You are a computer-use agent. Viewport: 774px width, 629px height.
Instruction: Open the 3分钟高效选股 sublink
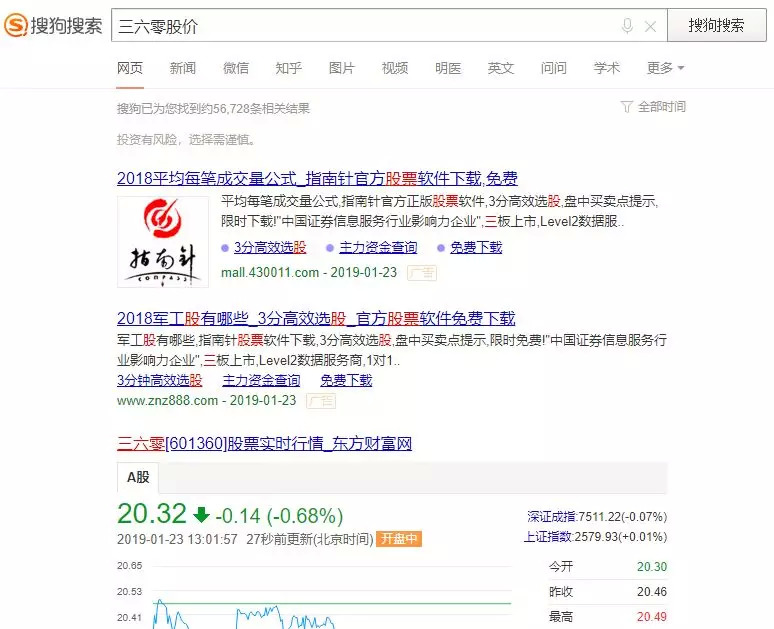pyautogui.click(x=159, y=380)
